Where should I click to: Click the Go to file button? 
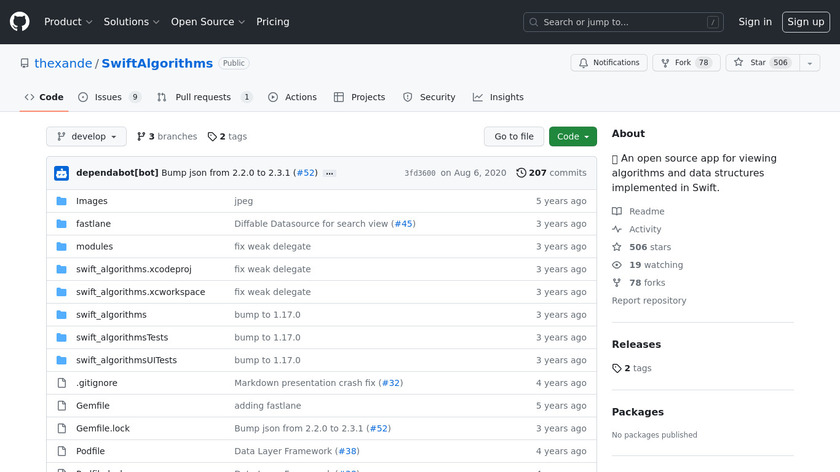[514, 136]
